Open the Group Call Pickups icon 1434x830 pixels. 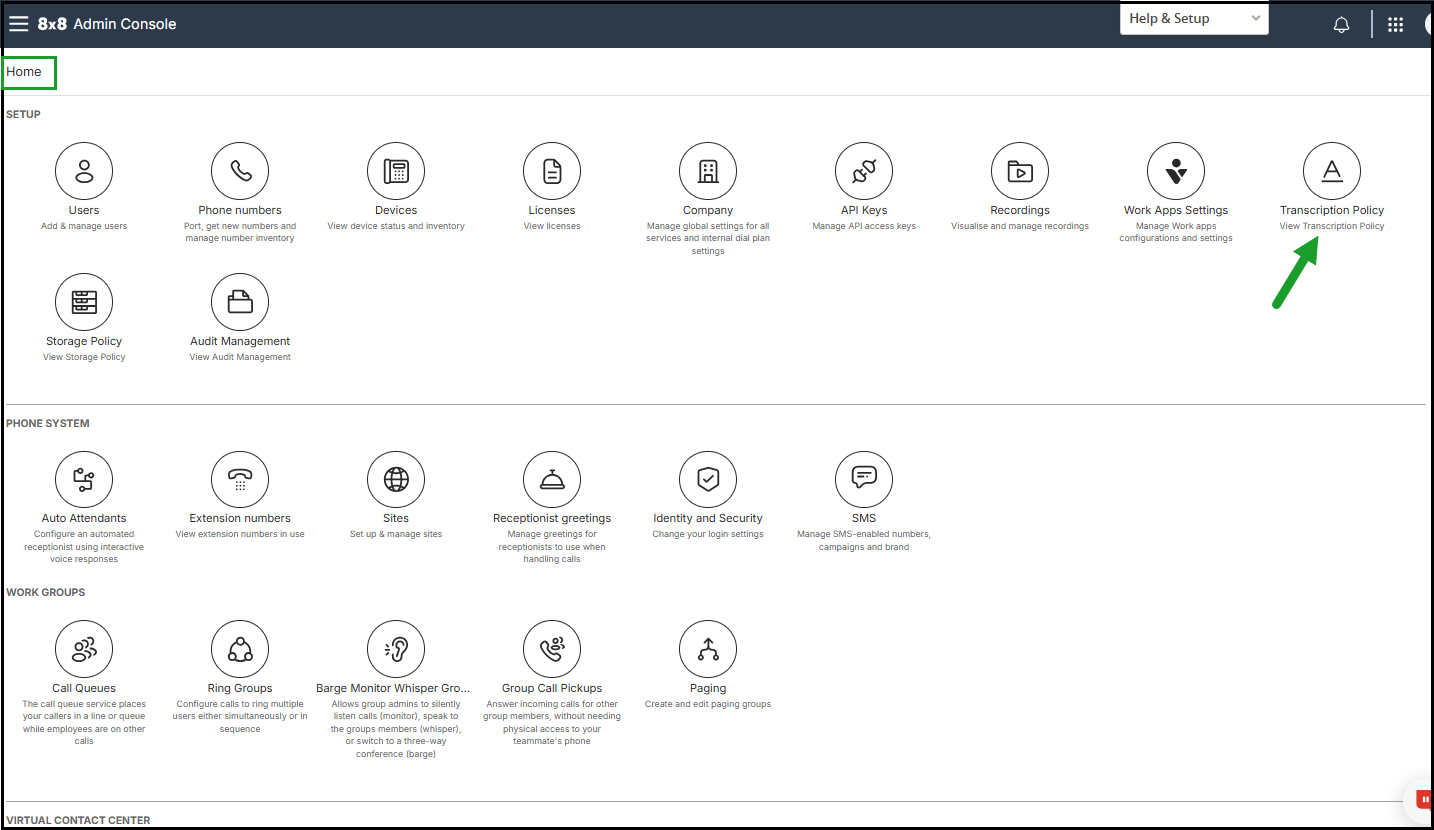(552, 649)
